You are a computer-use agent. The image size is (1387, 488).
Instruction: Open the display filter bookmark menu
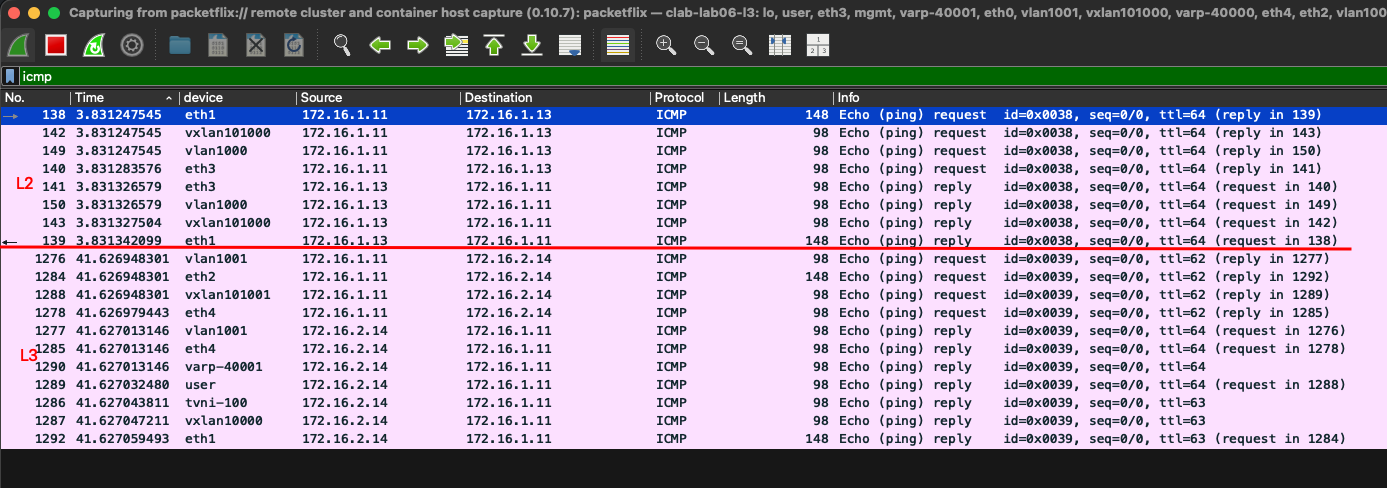coord(10,76)
